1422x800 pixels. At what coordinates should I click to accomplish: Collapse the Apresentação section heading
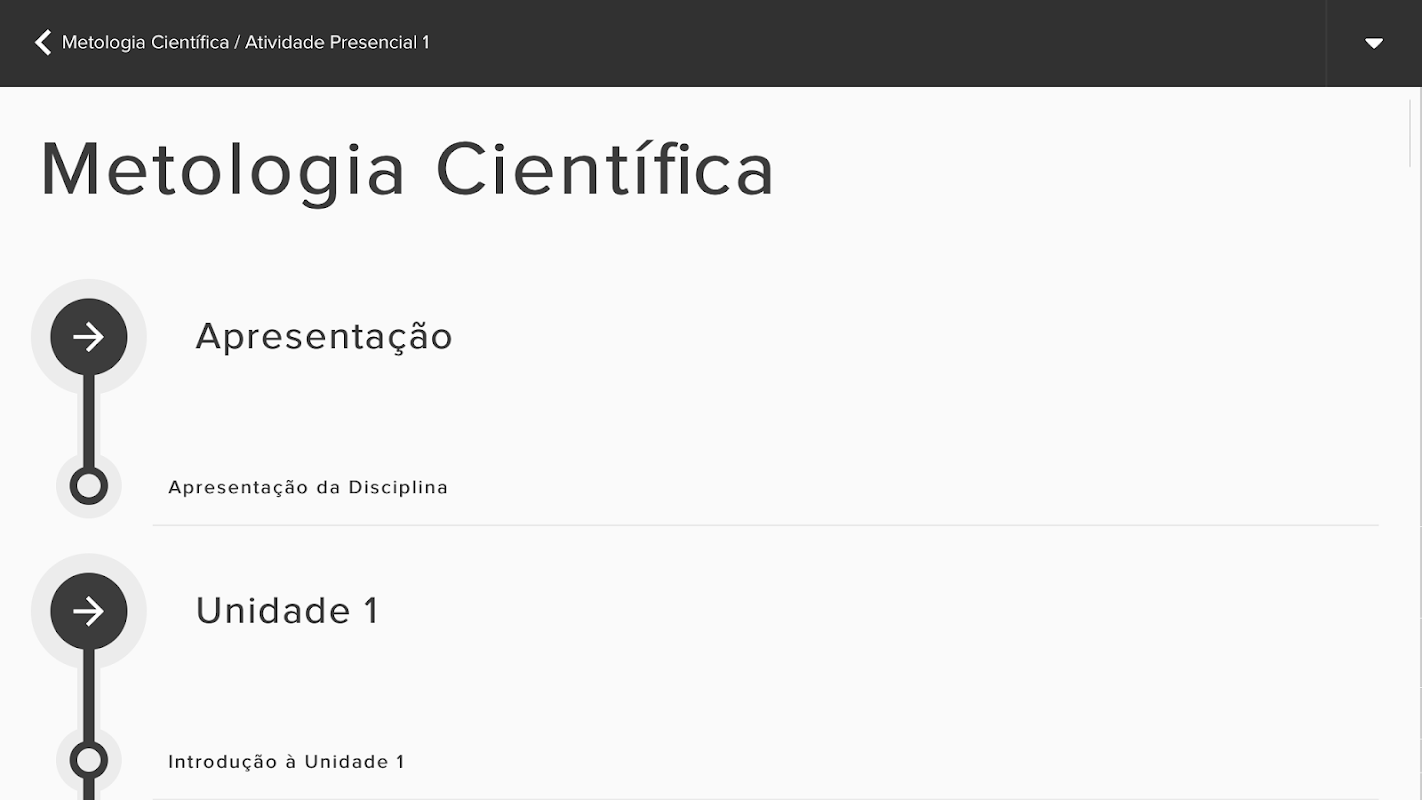324,337
